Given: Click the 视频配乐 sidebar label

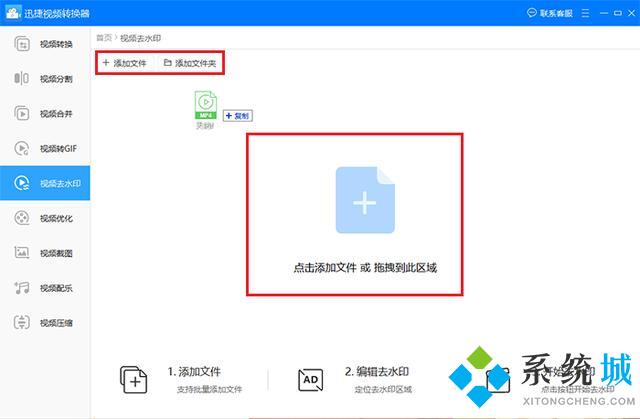Looking at the screenshot, I should [x=56, y=288].
